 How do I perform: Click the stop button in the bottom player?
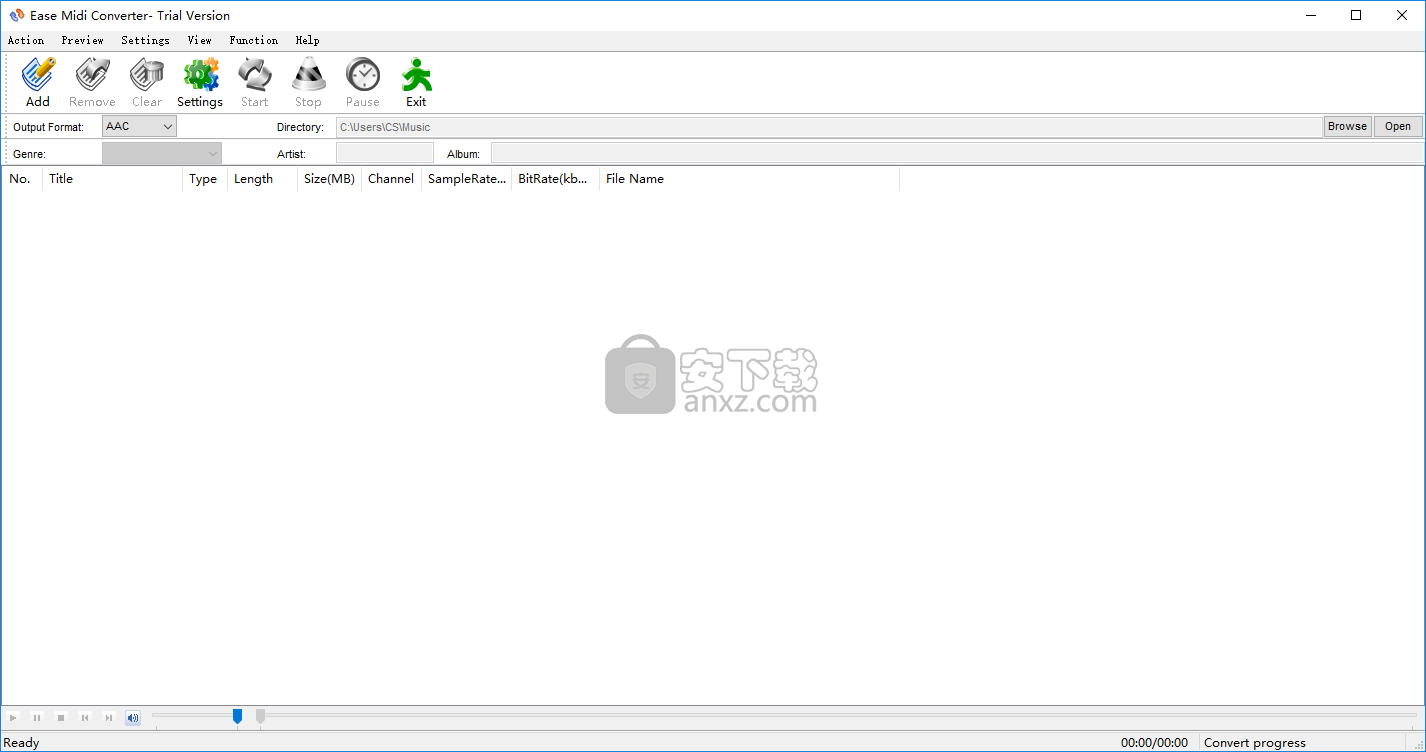coord(61,718)
